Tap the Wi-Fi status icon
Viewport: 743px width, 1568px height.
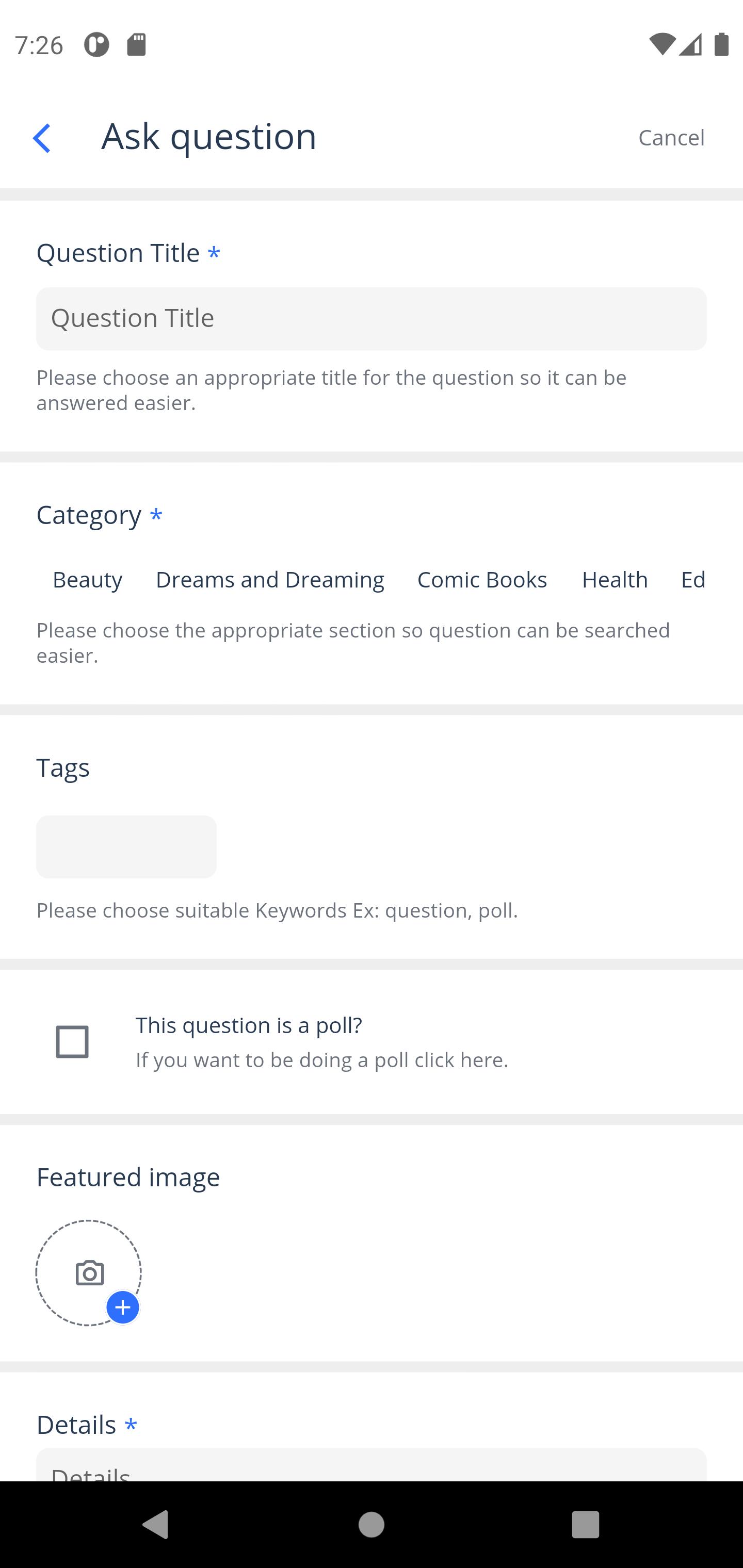click(x=662, y=44)
